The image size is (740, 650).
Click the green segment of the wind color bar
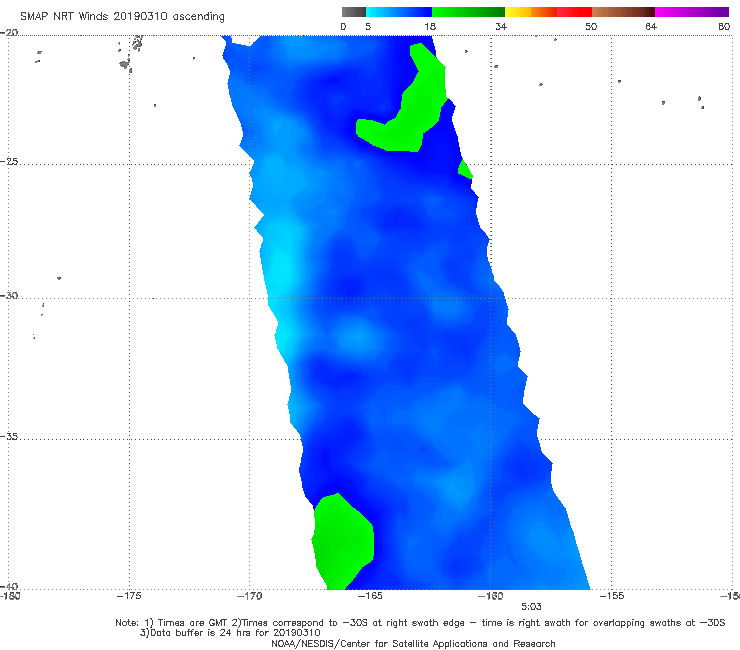coord(468,12)
